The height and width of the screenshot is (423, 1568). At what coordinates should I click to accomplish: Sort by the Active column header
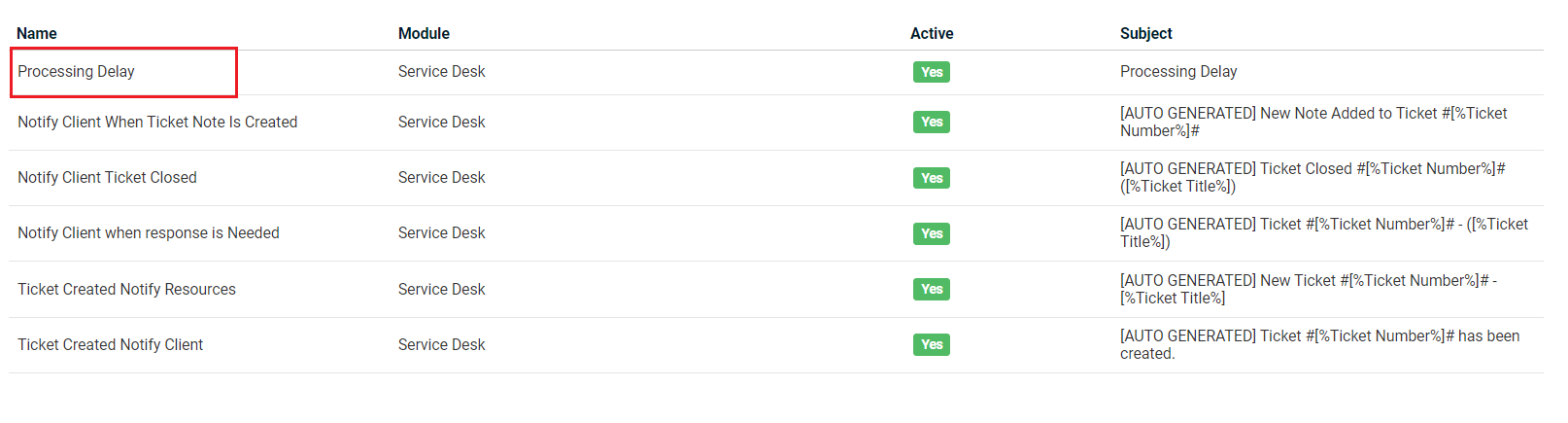pos(932,34)
